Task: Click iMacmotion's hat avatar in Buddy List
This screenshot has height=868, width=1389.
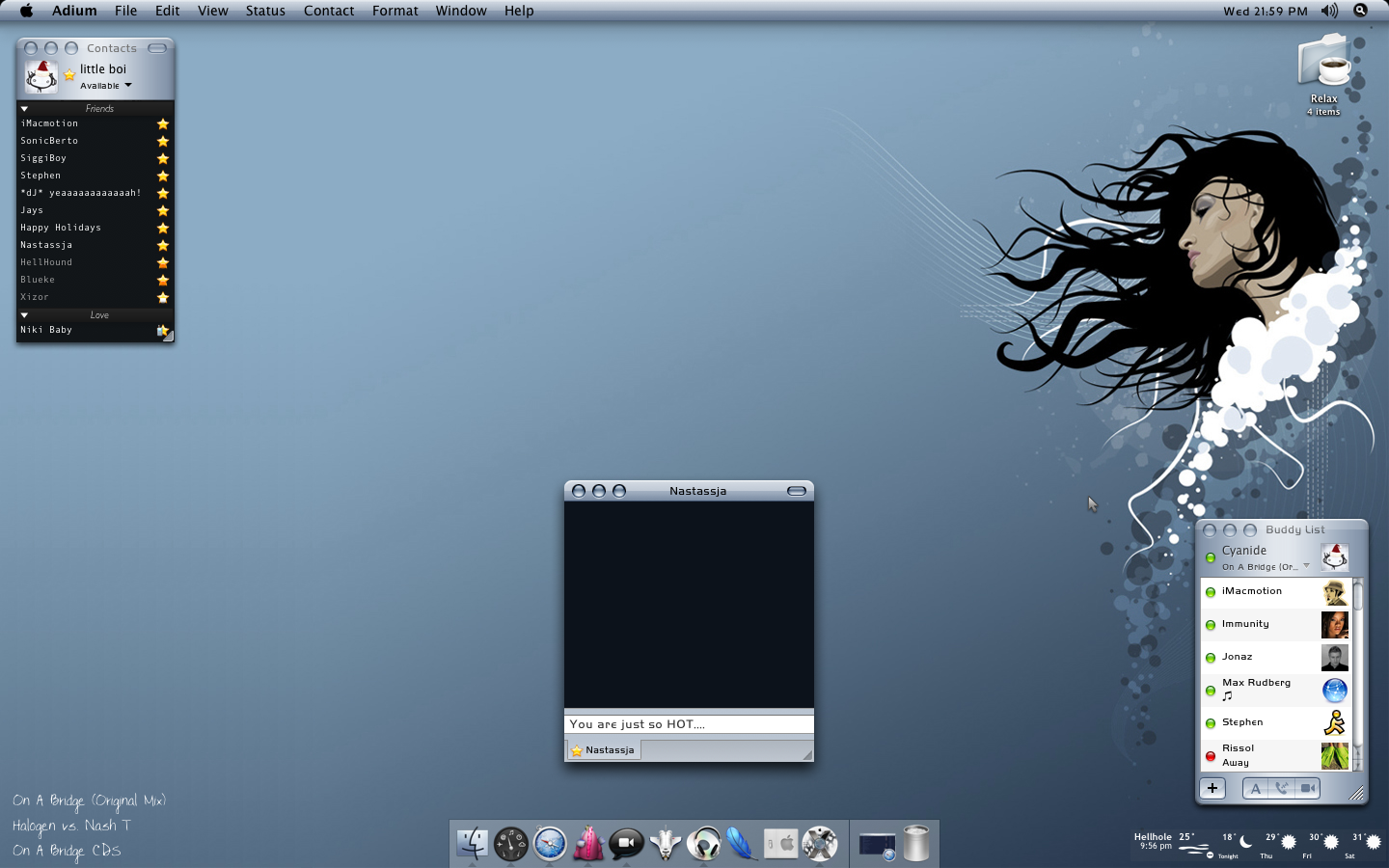Action: [1335, 592]
